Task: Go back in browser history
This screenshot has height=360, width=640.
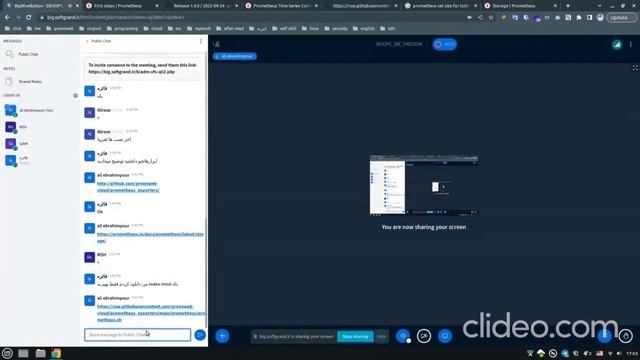Action: (7, 18)
